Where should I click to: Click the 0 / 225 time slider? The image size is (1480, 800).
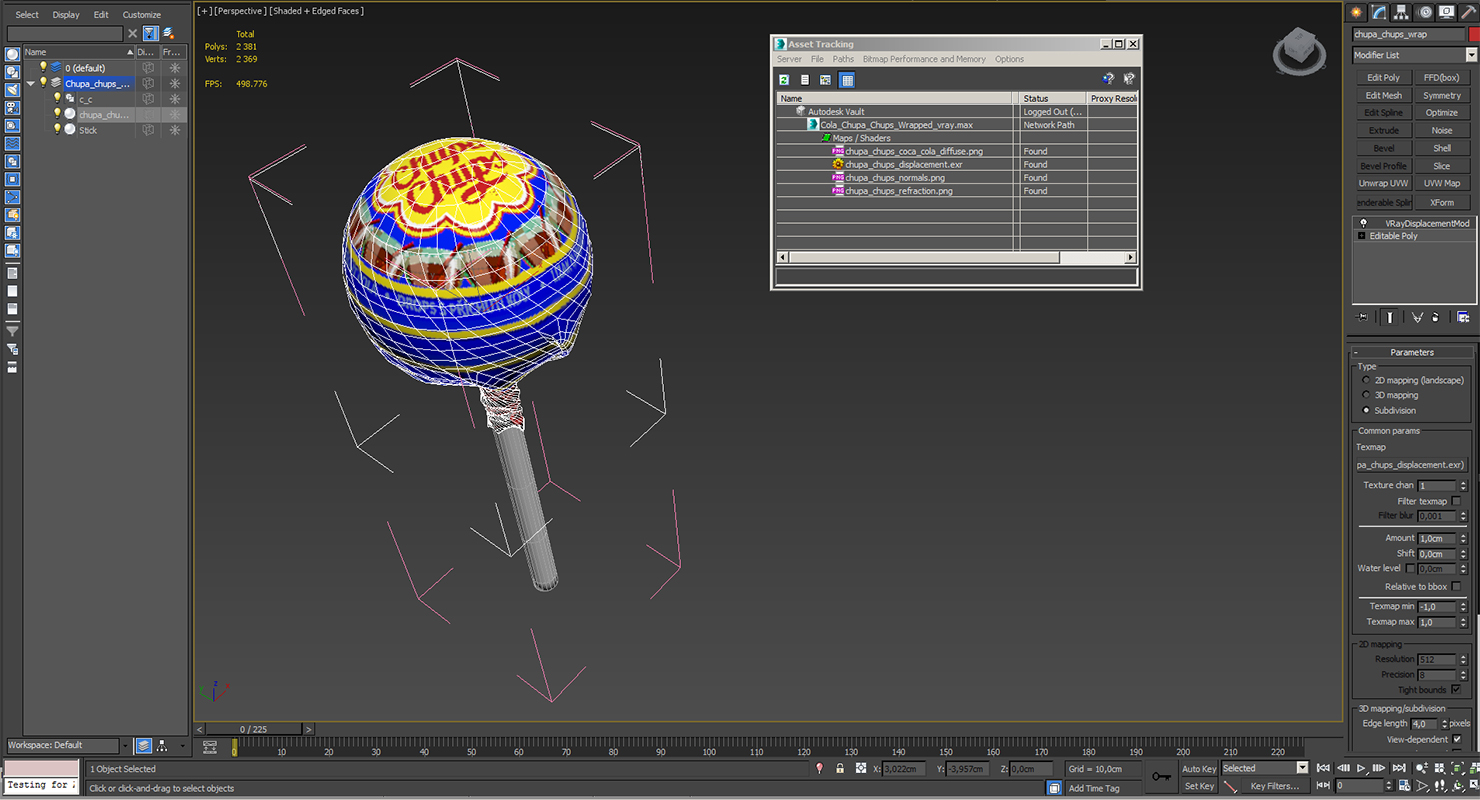pyautogui.click(x=256, y=729)
